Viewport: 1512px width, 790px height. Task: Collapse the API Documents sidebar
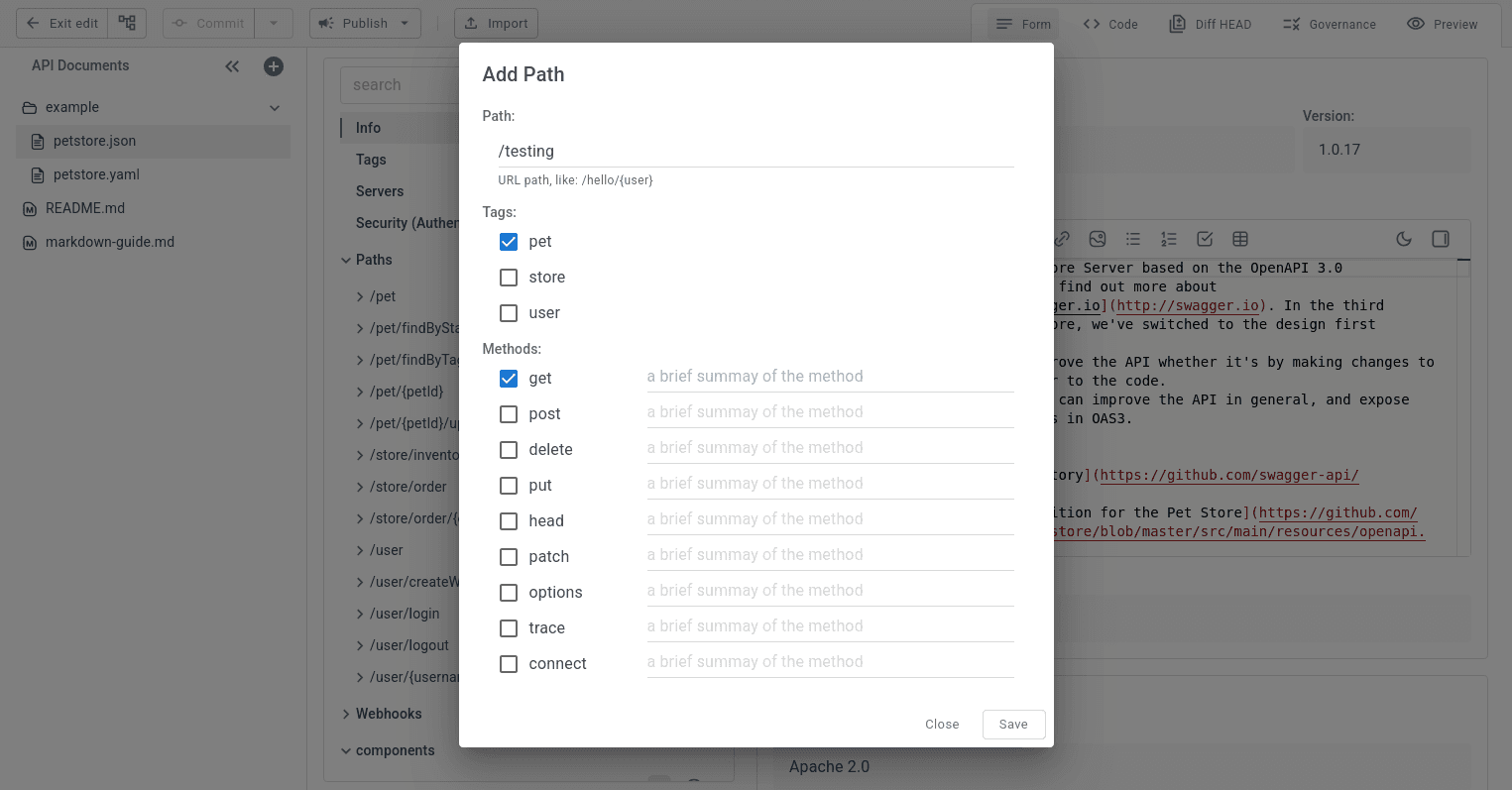click(x=232, y=66)
